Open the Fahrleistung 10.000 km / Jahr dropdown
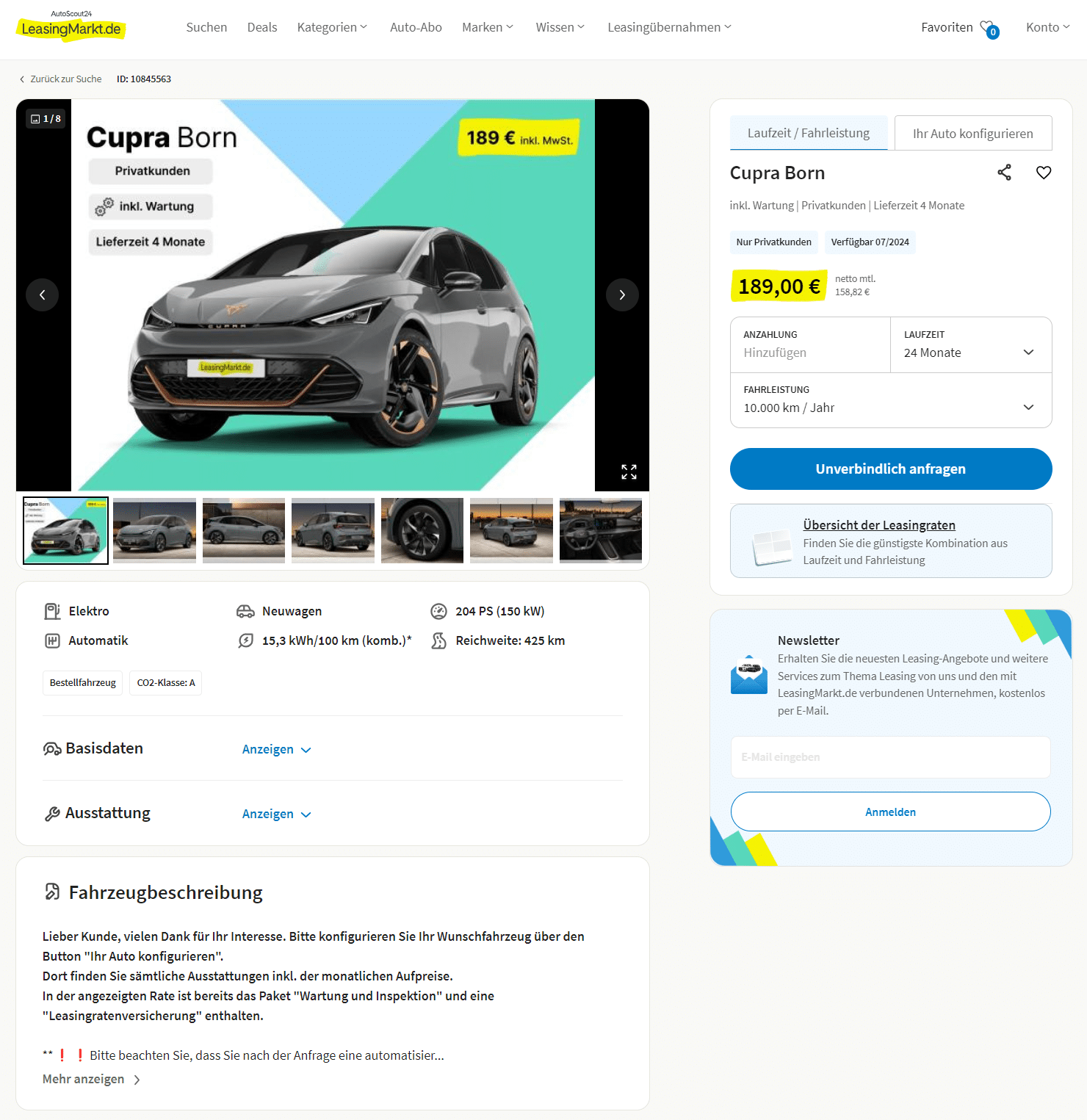1087x1120 pixels. click(x=891, y=400)
